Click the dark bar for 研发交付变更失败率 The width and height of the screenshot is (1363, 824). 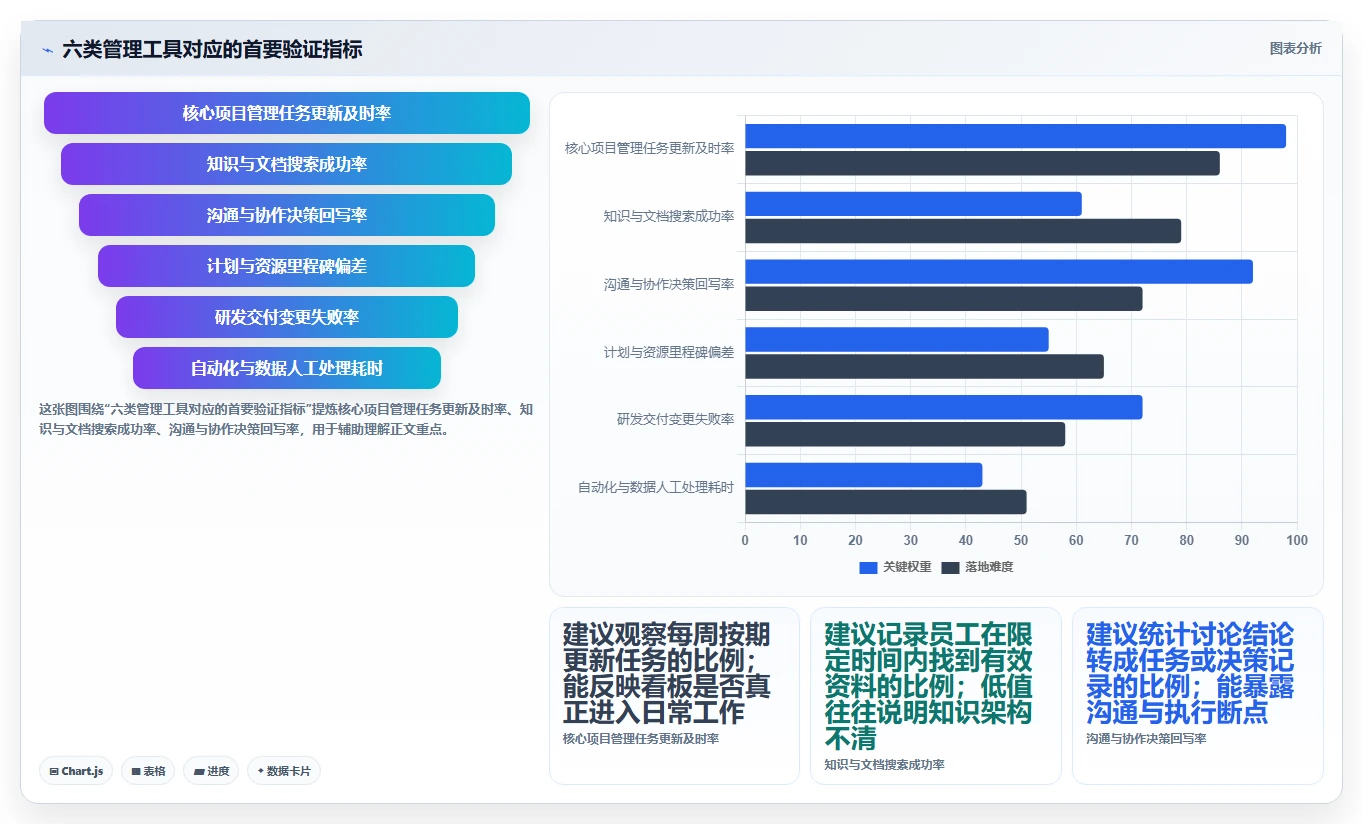pyautogui.click(x=905, y=434)
